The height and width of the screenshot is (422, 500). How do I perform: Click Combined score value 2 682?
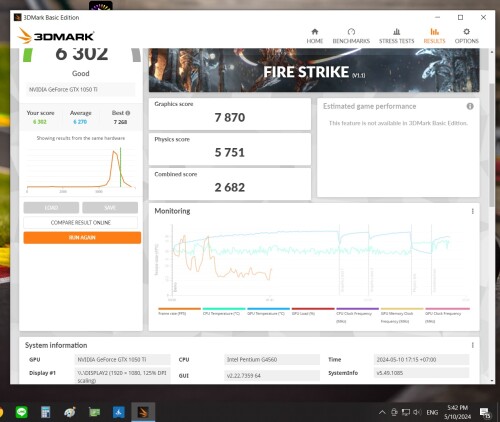pyautogui.click(x=230, y=188)
